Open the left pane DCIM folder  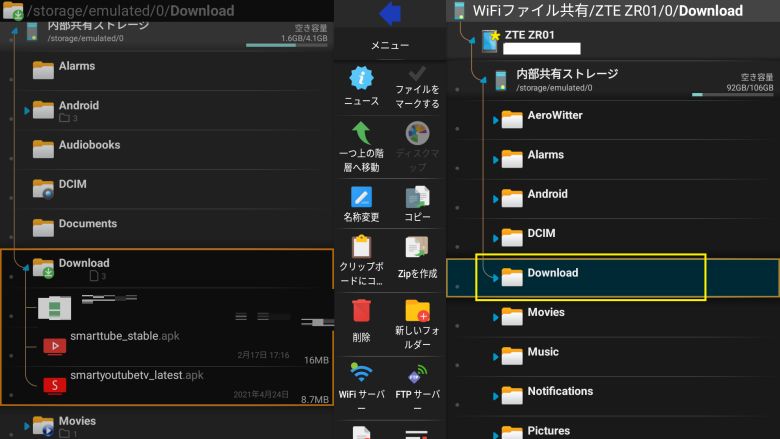coord(169,189)
